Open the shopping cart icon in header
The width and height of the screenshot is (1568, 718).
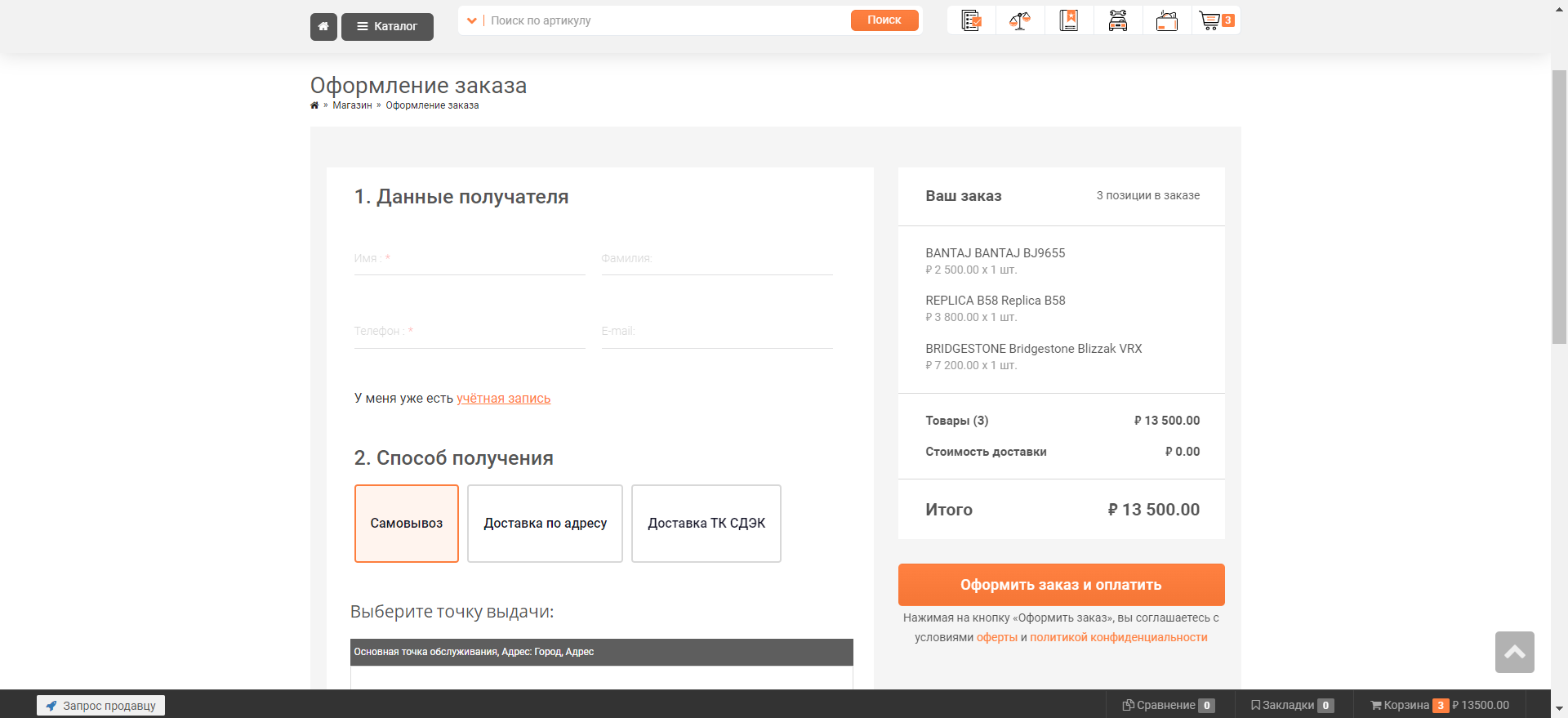tap(1215, 20)
